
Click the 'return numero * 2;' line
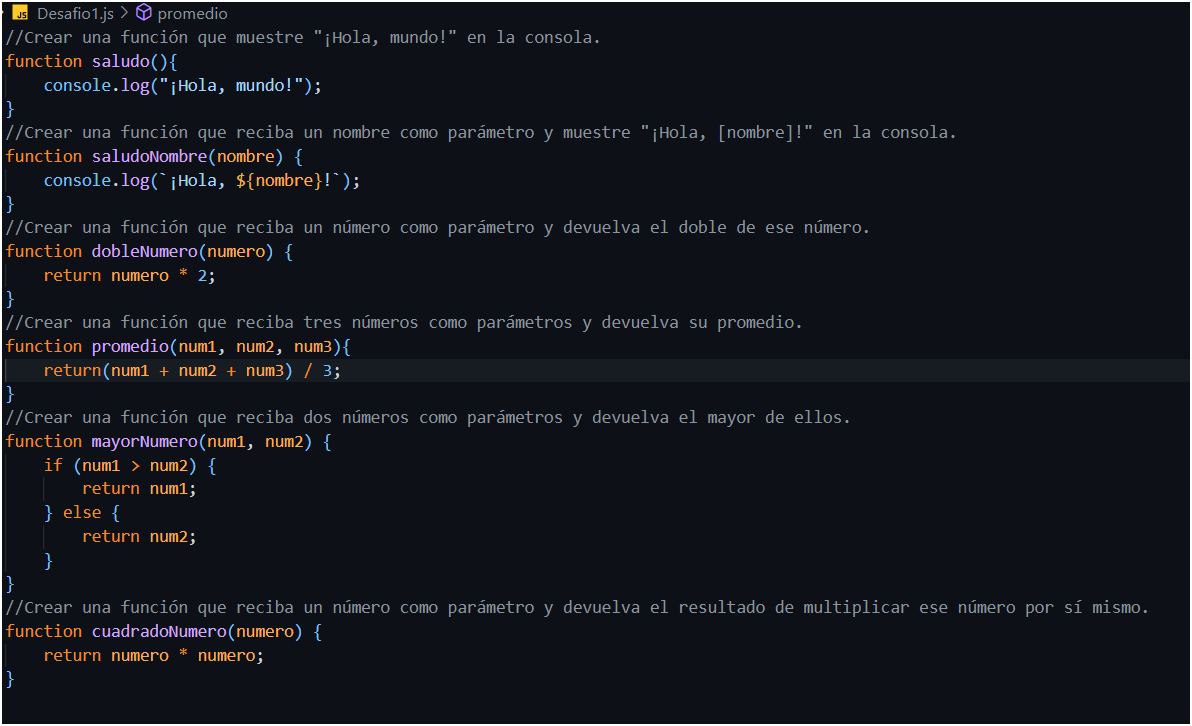(129, 275)
